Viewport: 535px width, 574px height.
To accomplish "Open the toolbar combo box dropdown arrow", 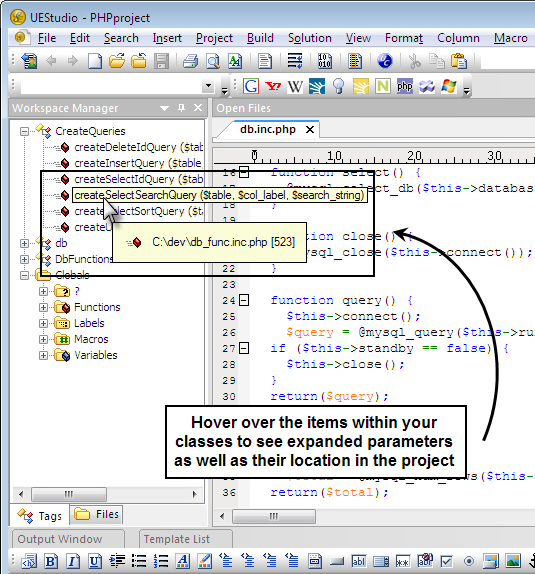I will [208, 86].
